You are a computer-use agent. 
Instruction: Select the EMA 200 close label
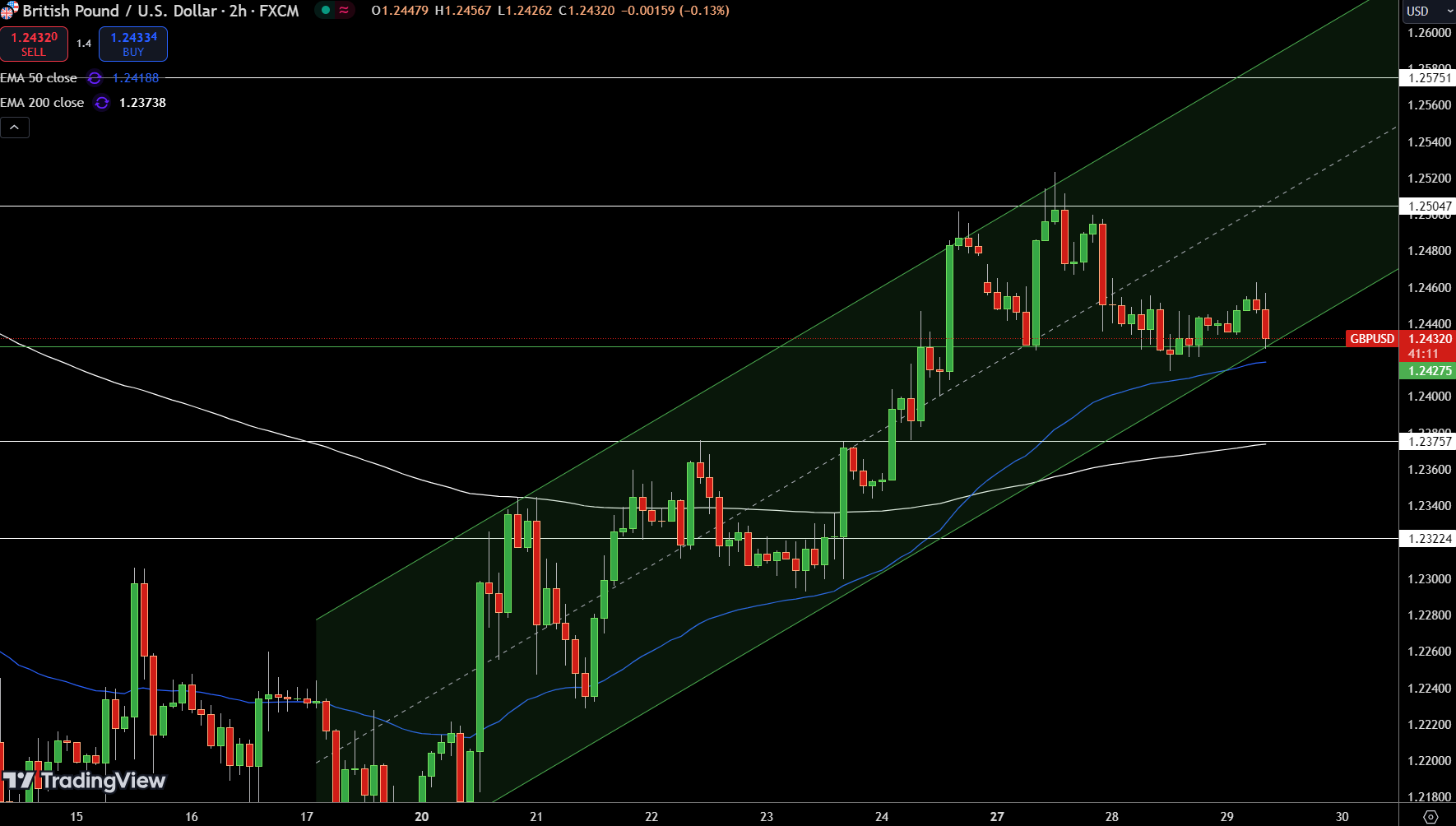pos(42,103)
